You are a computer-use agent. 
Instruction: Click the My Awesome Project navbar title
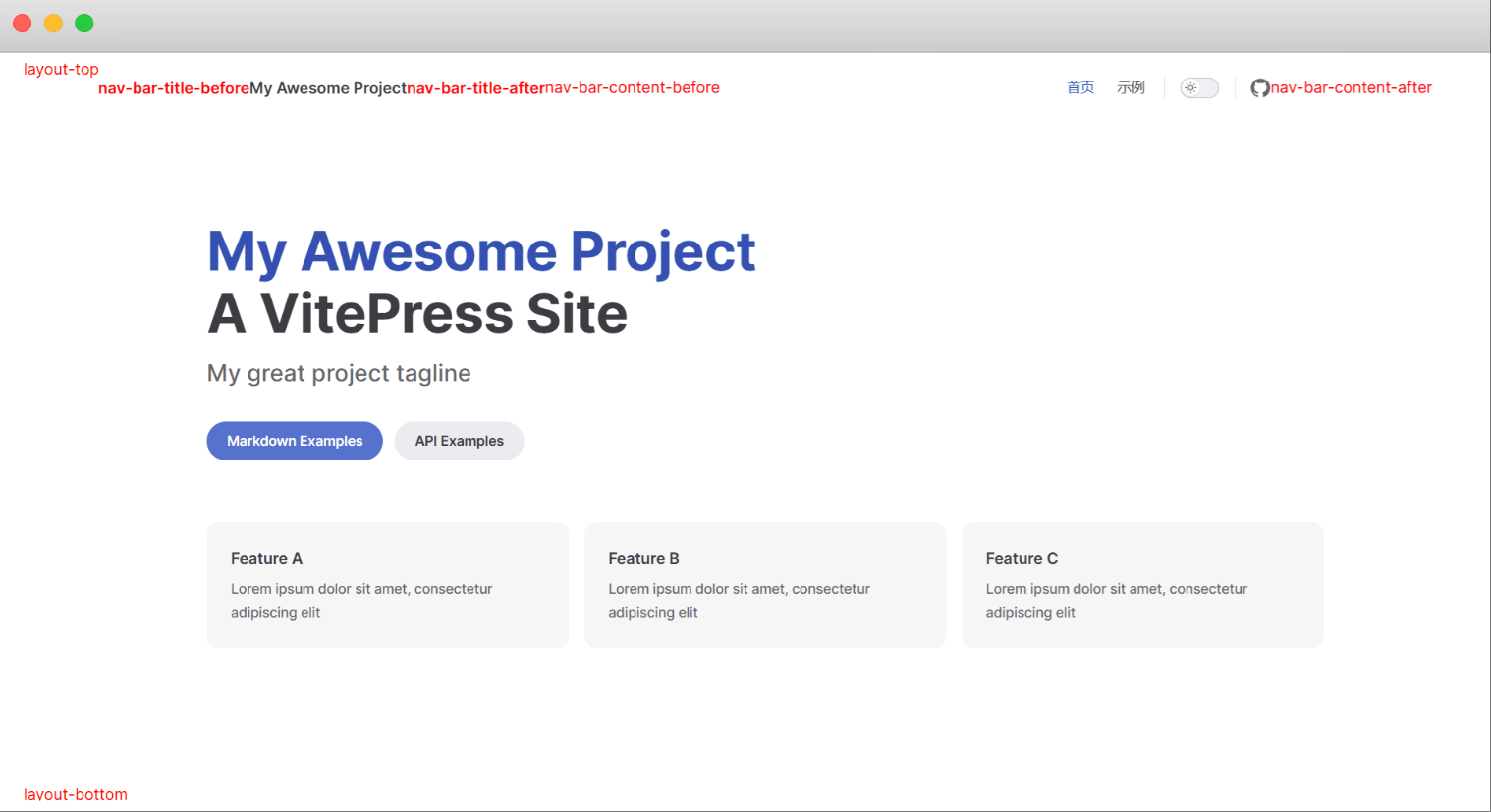click(328, 88)
